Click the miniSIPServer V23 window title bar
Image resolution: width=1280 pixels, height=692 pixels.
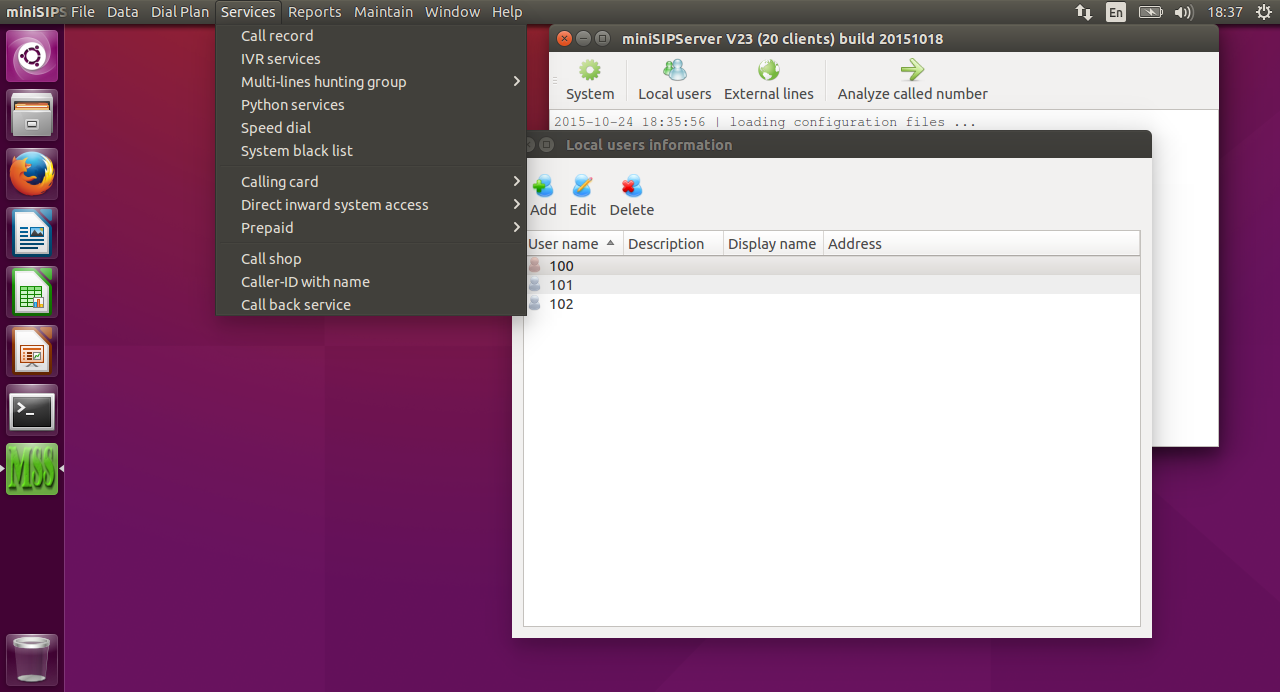click(883, 39)
